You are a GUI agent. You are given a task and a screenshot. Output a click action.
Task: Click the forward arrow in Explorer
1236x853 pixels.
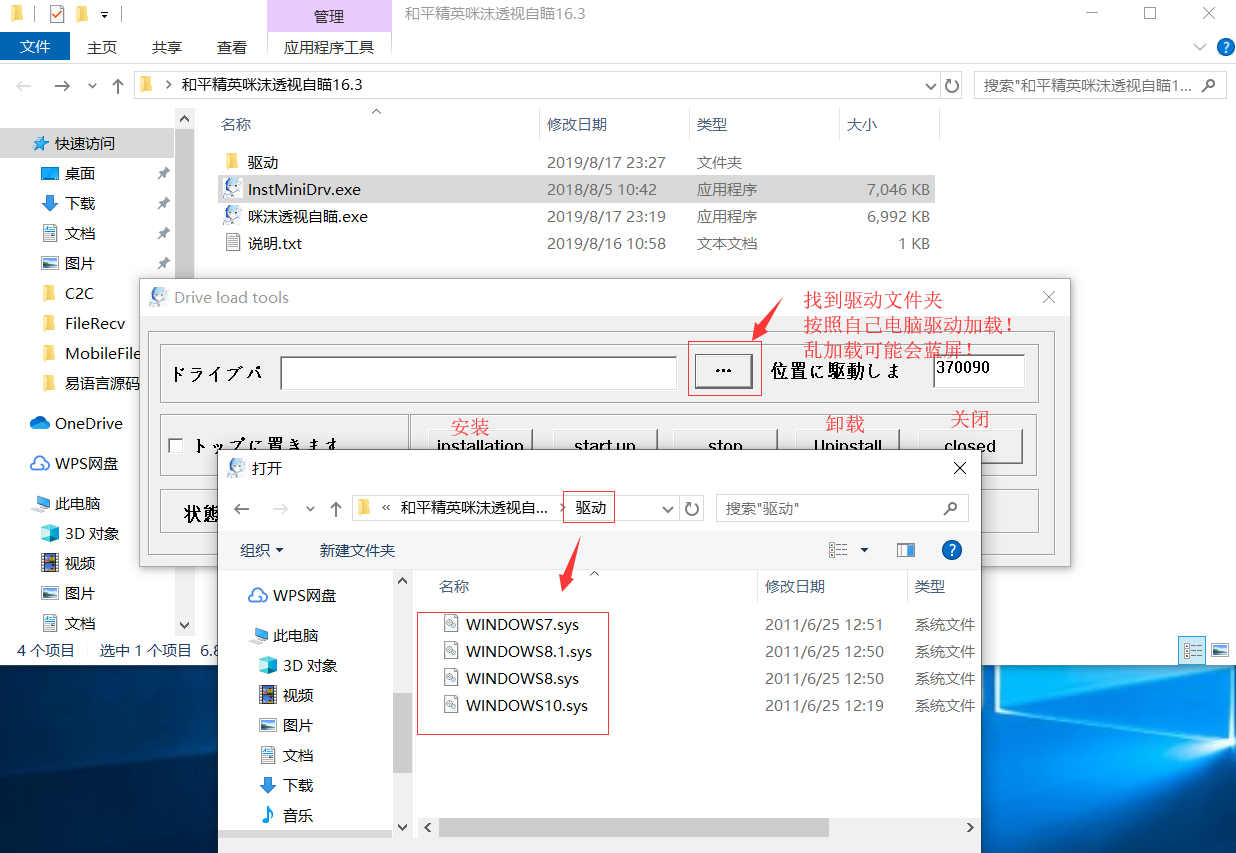tap(61, 86)
